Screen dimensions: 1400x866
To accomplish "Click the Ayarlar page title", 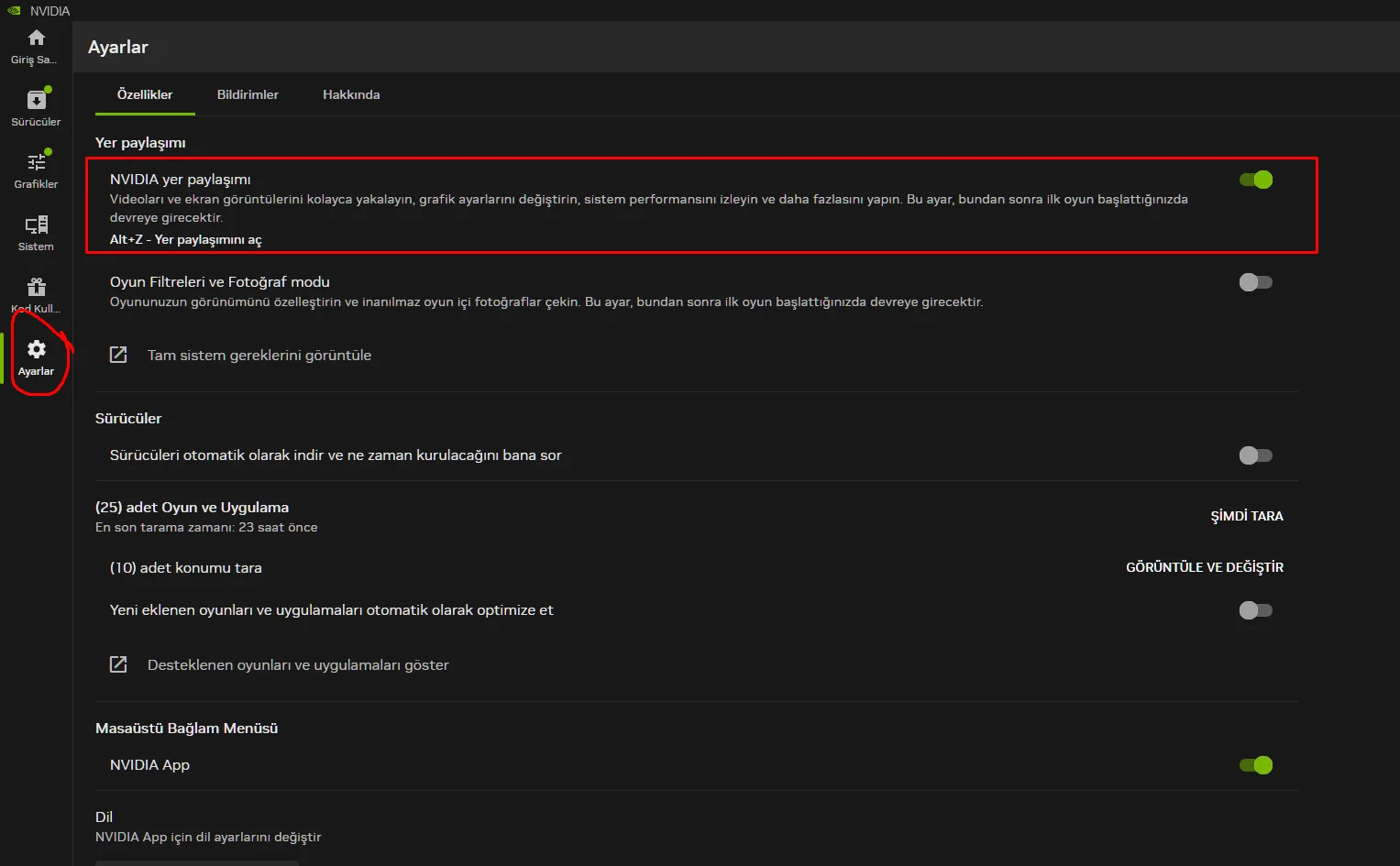I will point(118,47).
